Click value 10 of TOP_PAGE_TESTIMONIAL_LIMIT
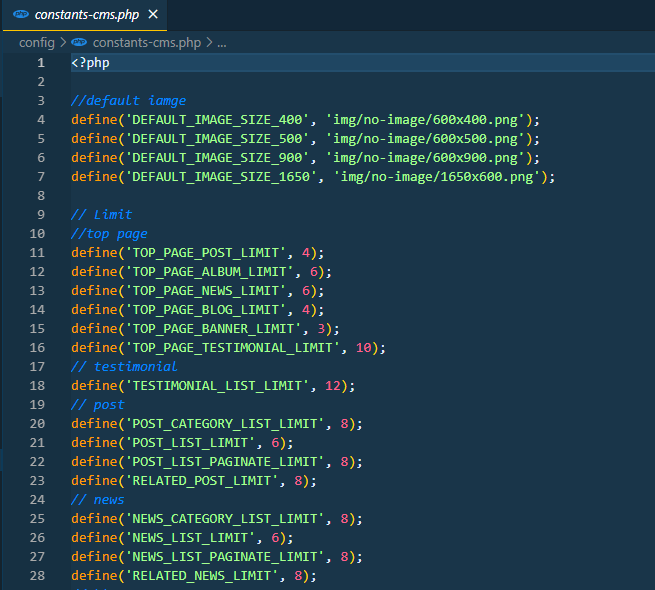Image resolution: width=655 pixels, height=590 pixels. [x=363, y=348]
